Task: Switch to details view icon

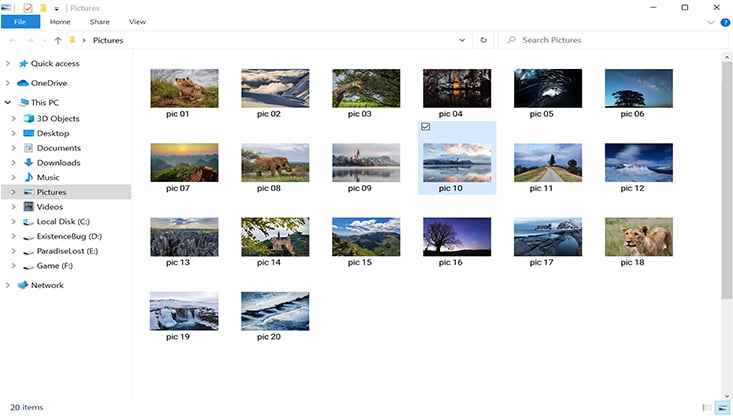Action: tap(708, 407)
